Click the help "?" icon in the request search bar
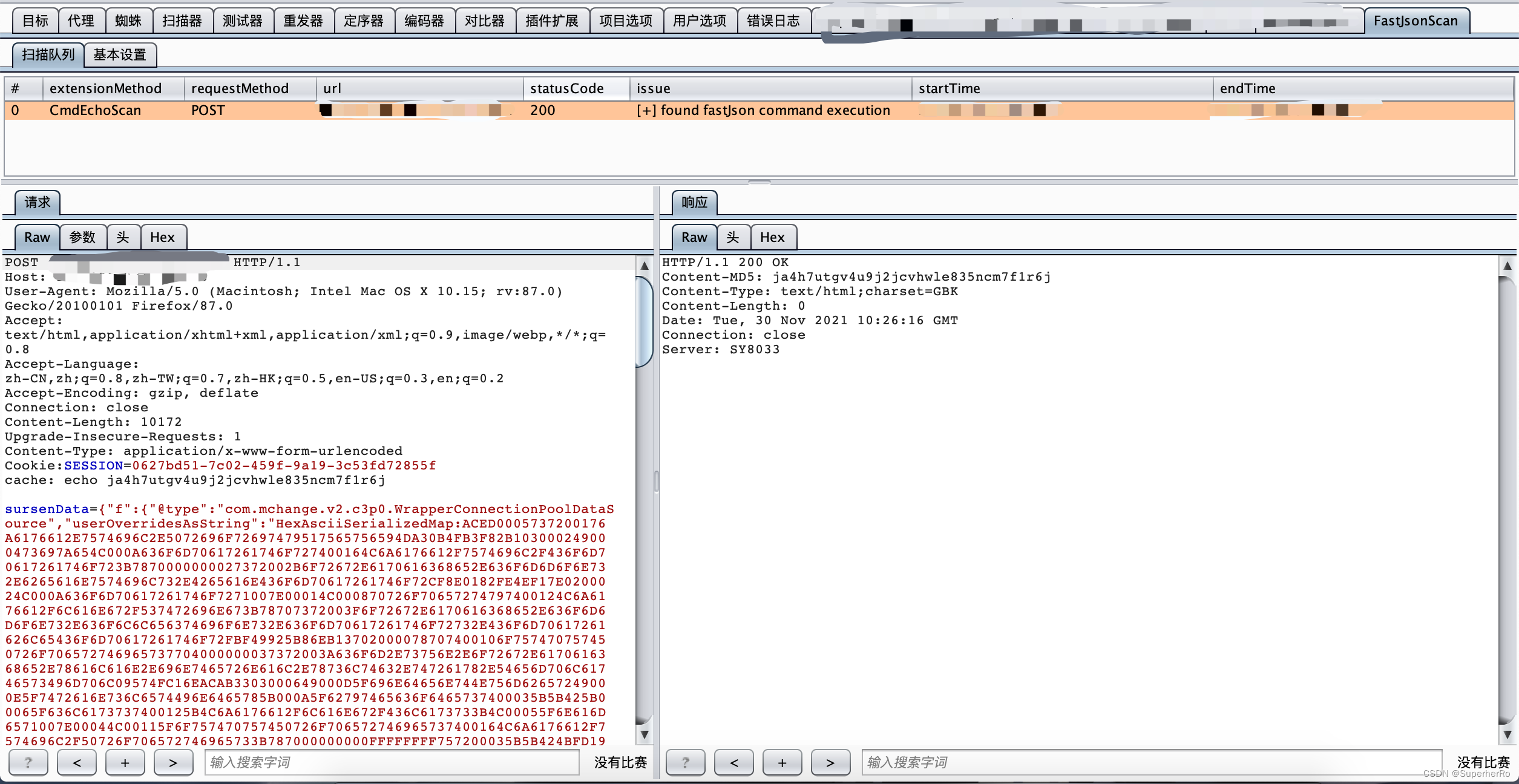The height and width of the screenshot is (784, 1519). point(28,762)
